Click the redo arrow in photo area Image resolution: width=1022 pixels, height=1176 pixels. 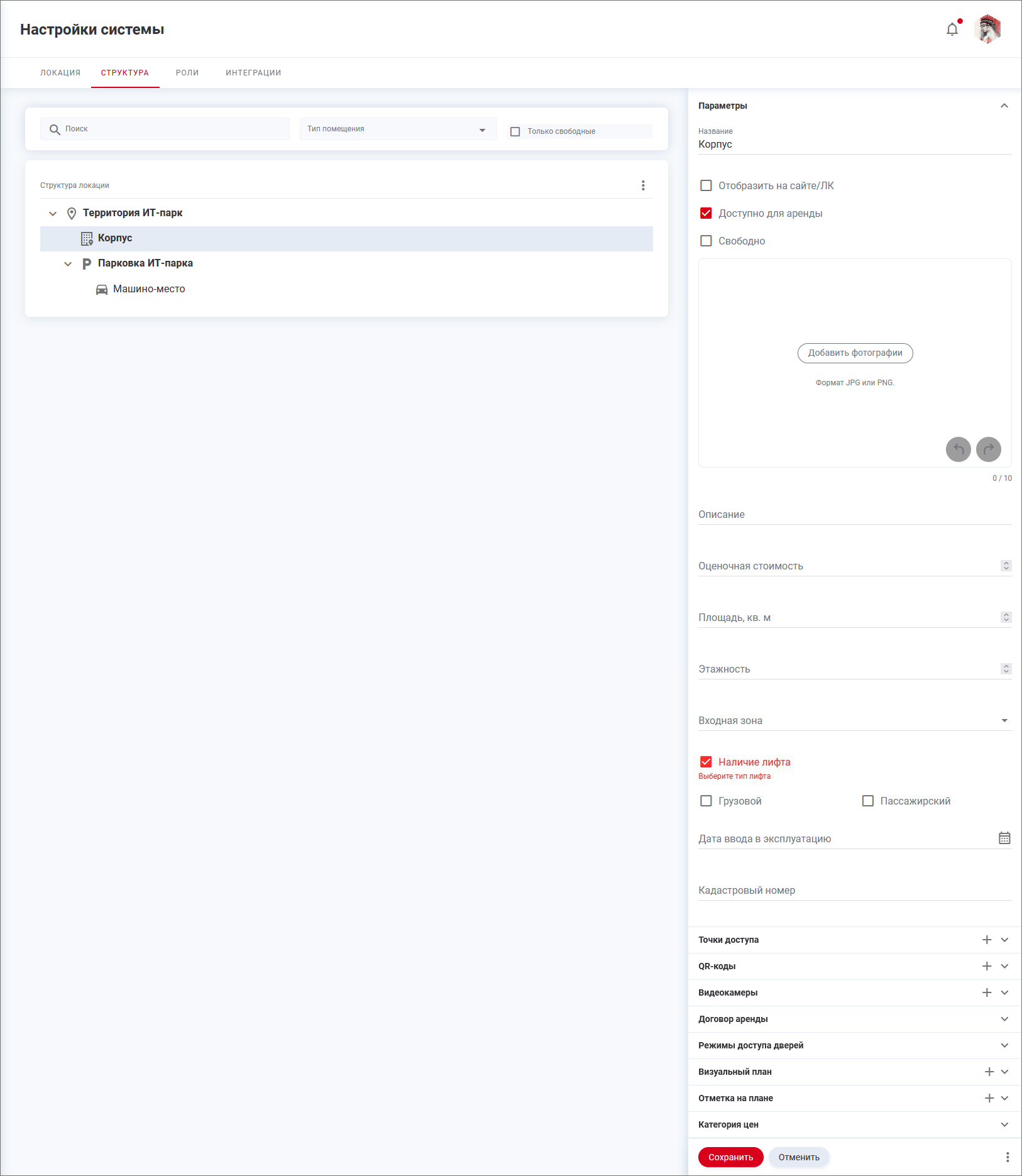click(x=988, y=449)
